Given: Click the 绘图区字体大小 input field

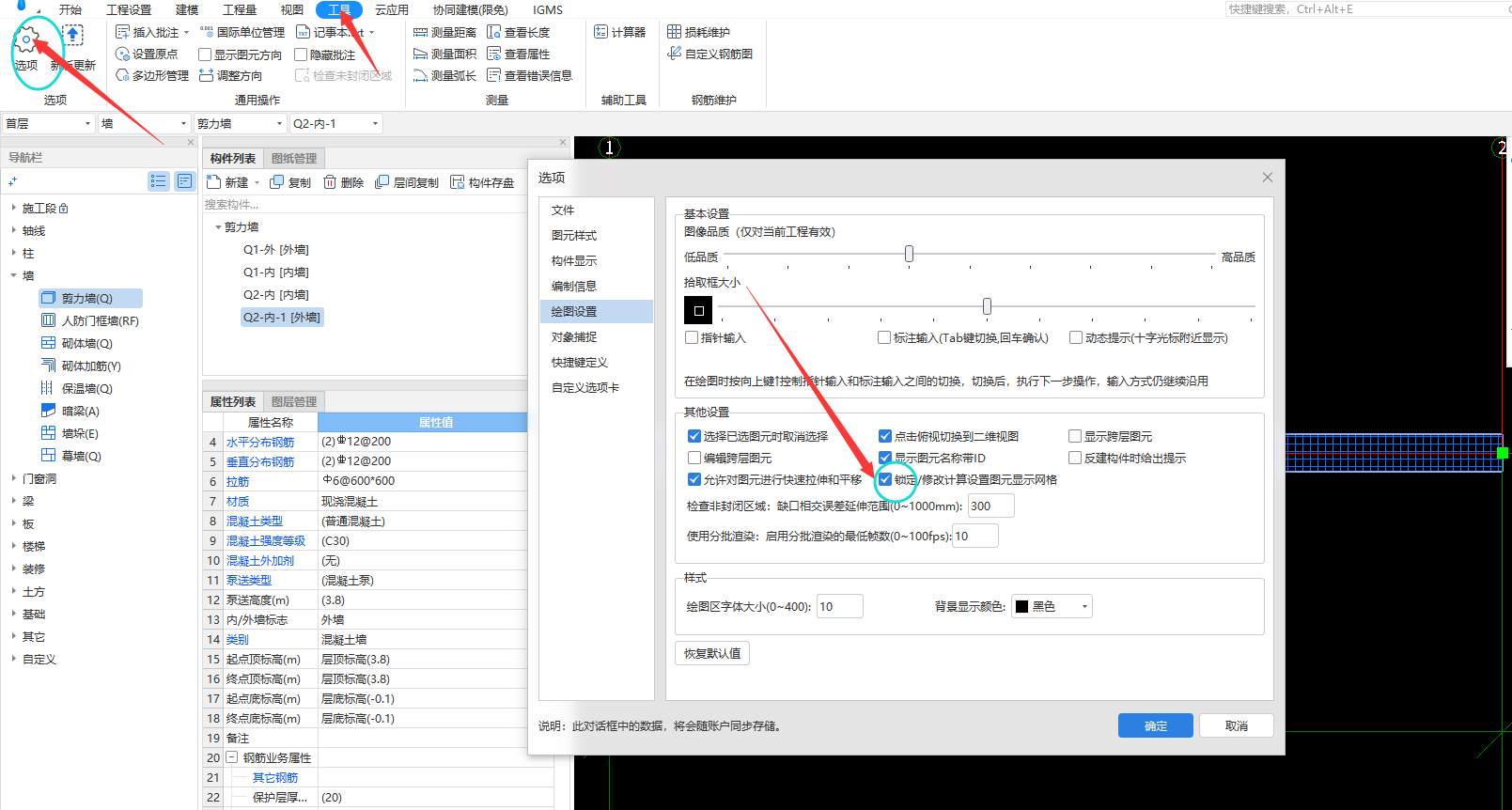Looking at the screenshot, I should pos(840,606).
